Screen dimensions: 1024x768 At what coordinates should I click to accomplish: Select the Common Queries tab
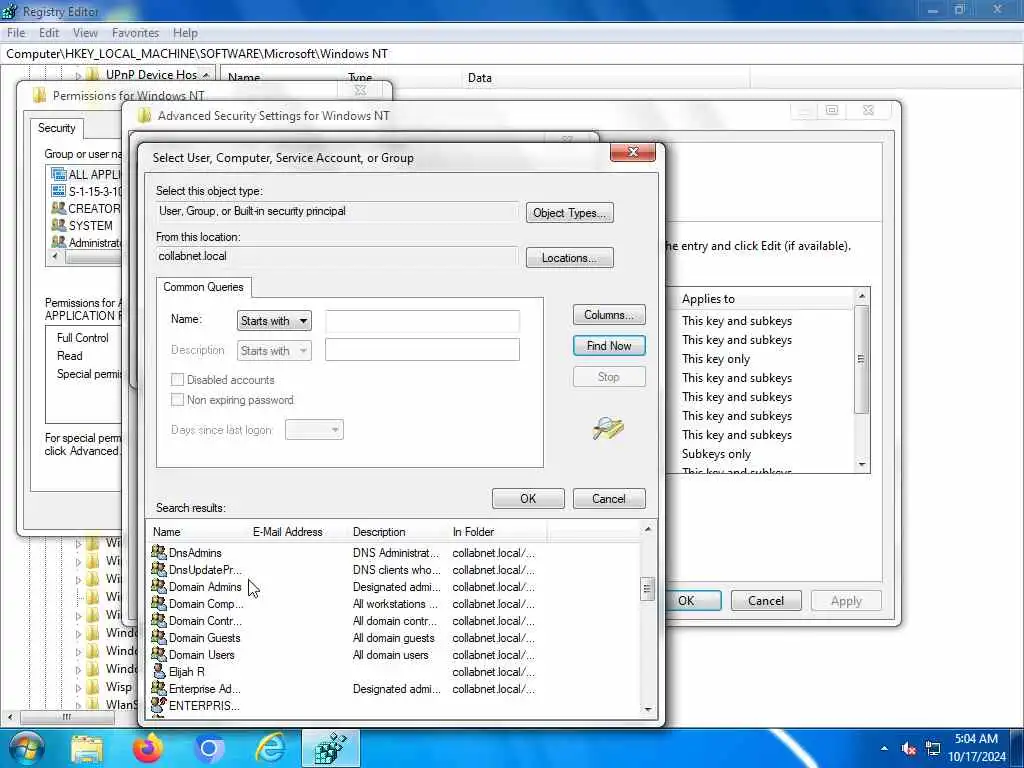(x=203, y=287)
